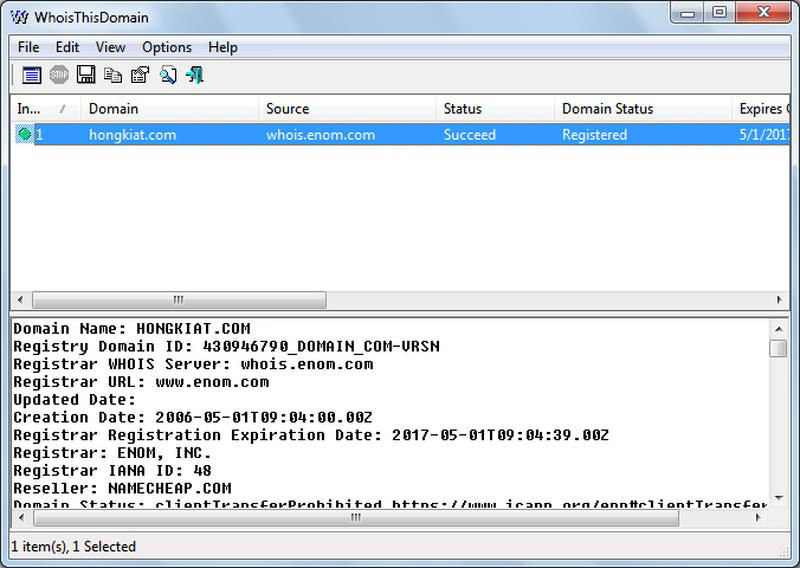Click the Creation Date line
Screen dimensions: 800x568
pyautogui.click(x=193, y=417)
